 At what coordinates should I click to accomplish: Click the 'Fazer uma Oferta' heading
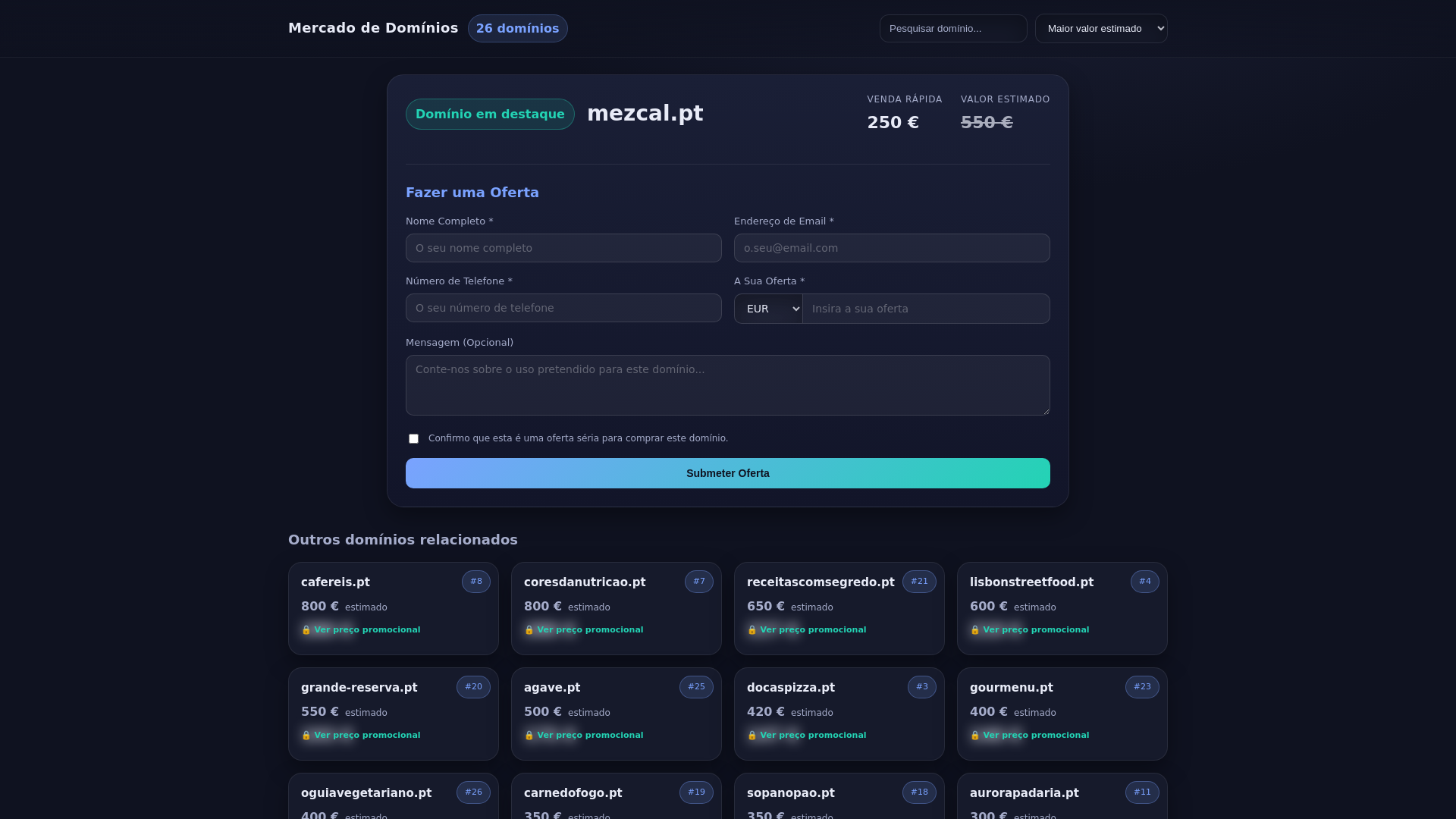472,193
